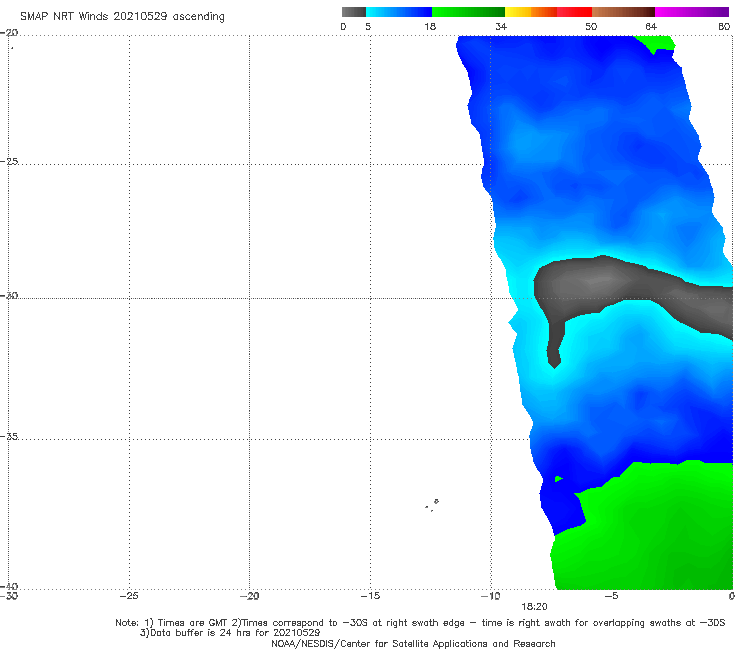The image size is (740, 650).
Task: Click the title 'SMAP NRT Winds 20210529 ascending'
Action: point(122,17)
